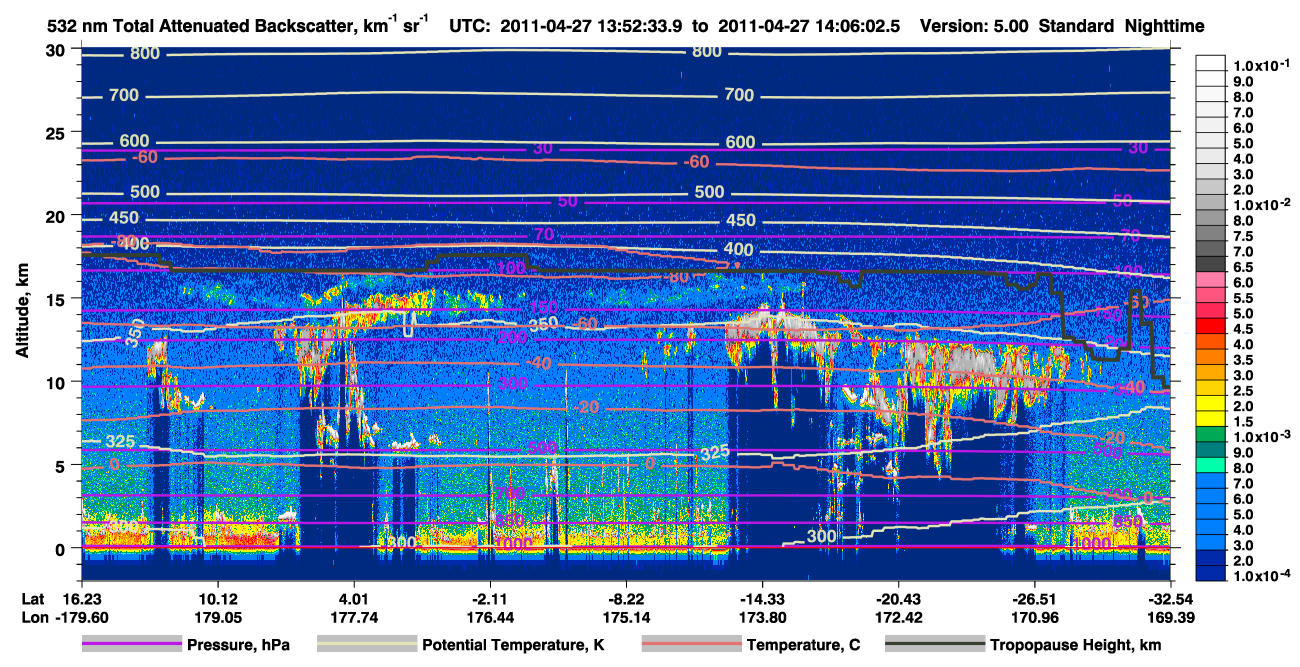Click the purple Pressure legend line sample
This screenshot has width=1300, height=667.
131,645
